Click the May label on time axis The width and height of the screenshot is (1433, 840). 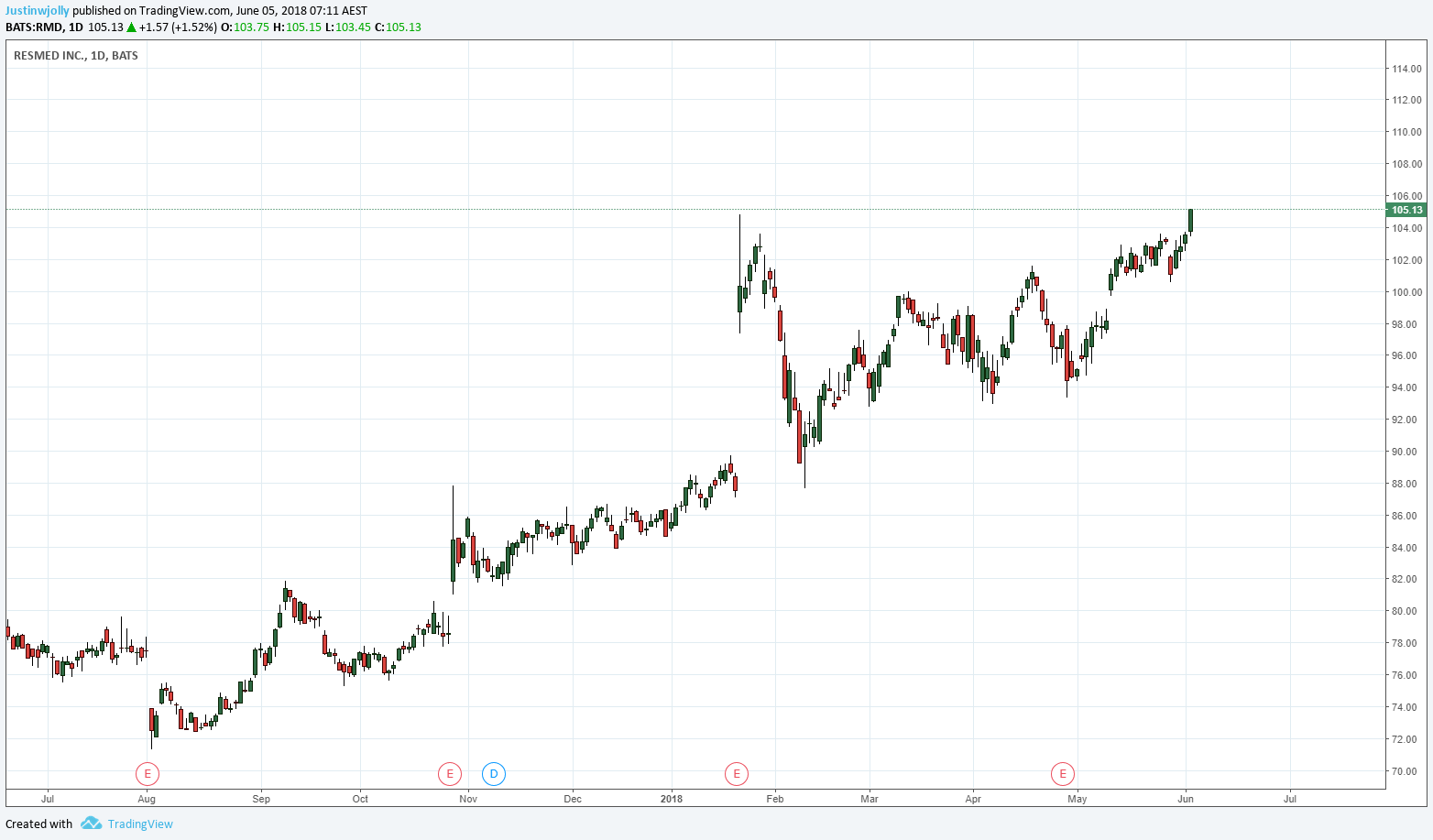pos(1077,799)
